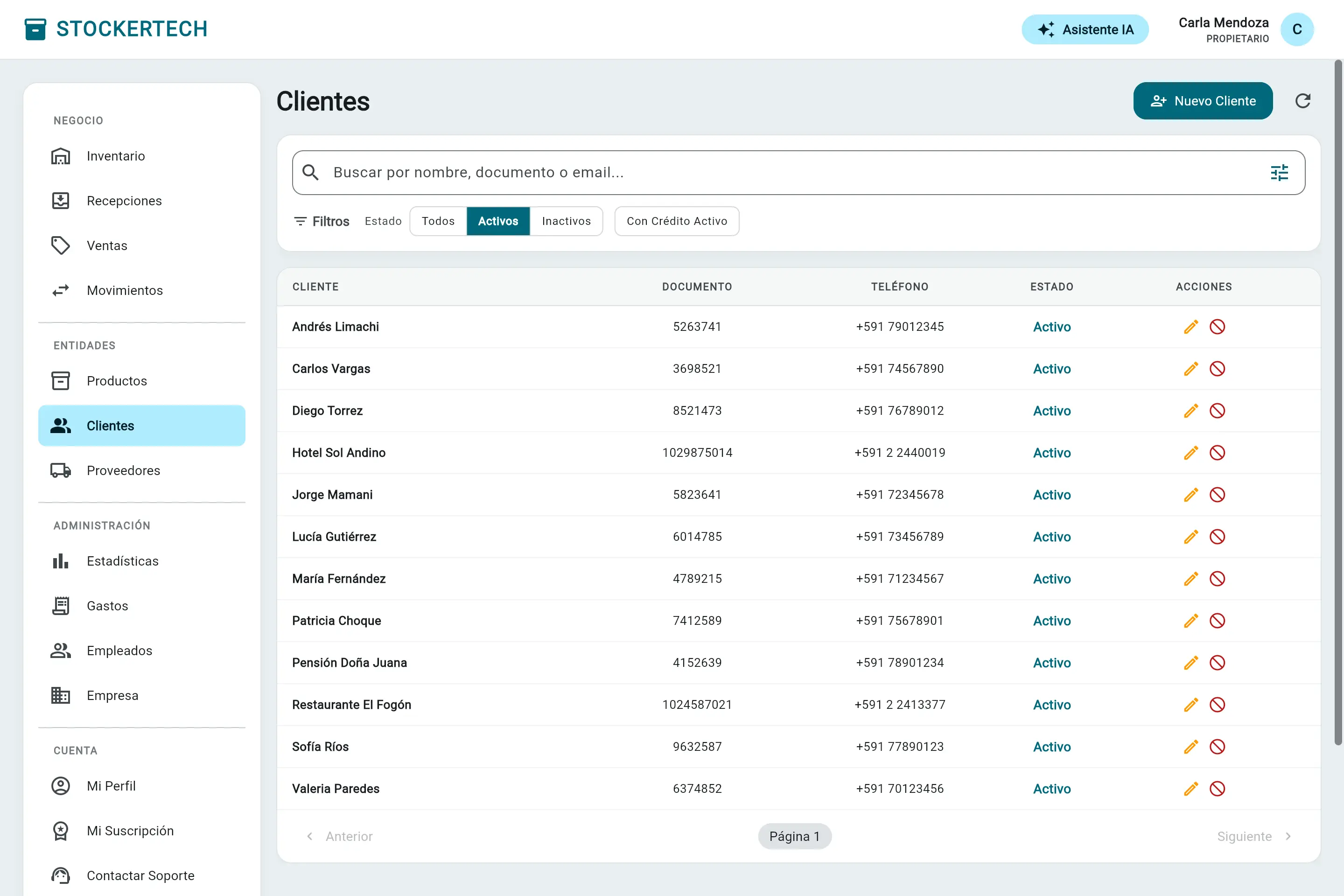Open advanced filter options icon in search bar

click(1279, 173)
